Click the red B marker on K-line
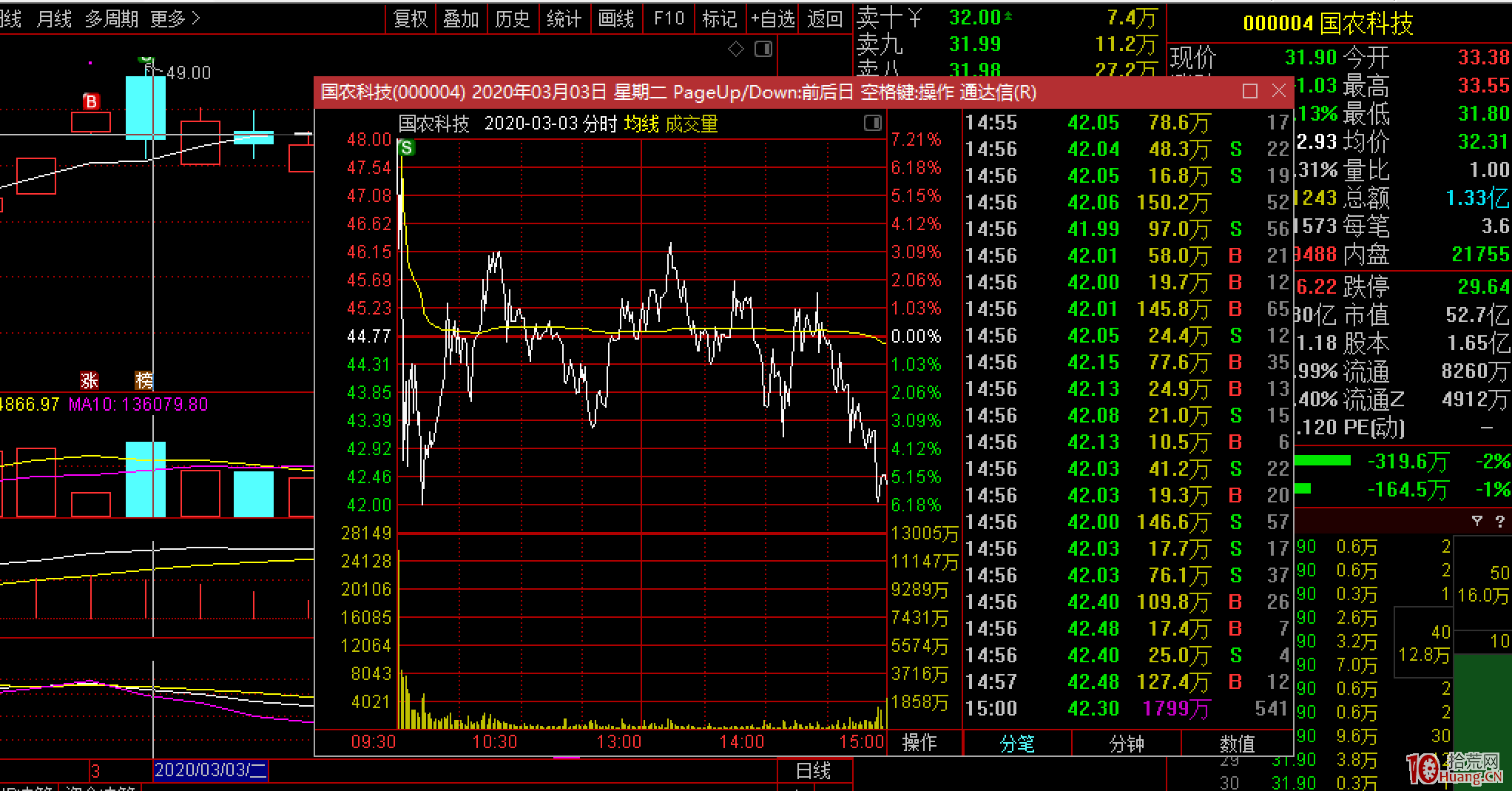1512x791 pixels. pos(91,101)
